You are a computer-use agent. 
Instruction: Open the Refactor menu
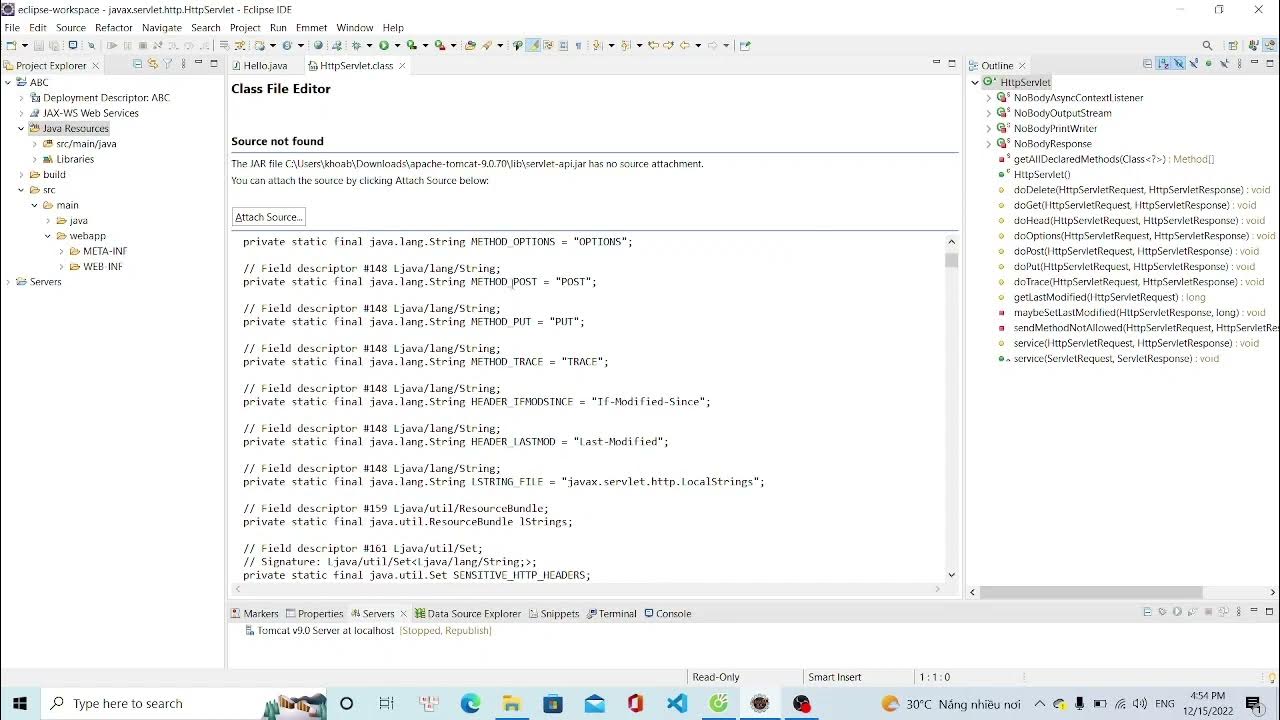[x=114, y=28]
